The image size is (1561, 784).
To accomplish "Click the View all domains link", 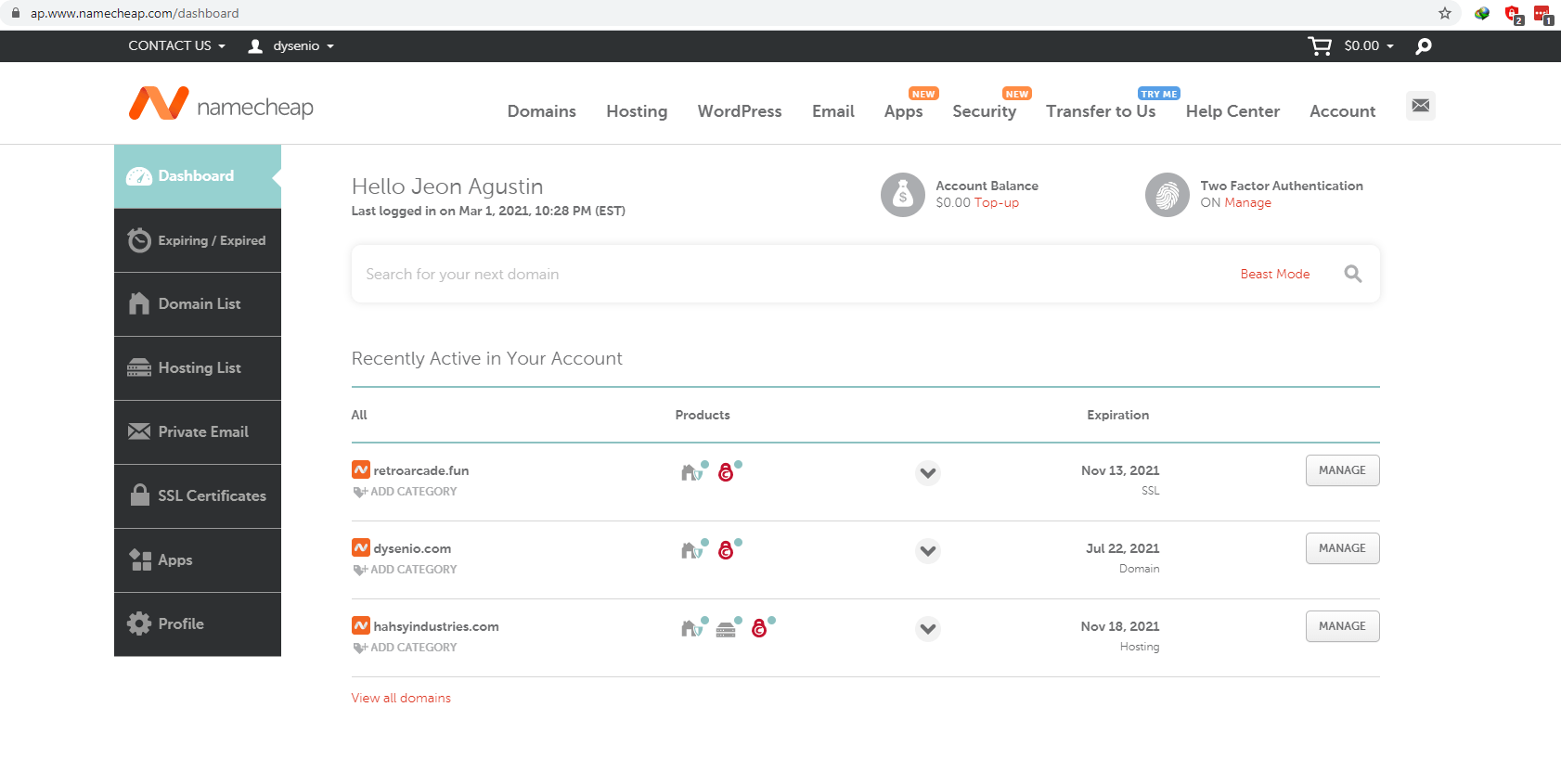I will click(x=401, y=698).
